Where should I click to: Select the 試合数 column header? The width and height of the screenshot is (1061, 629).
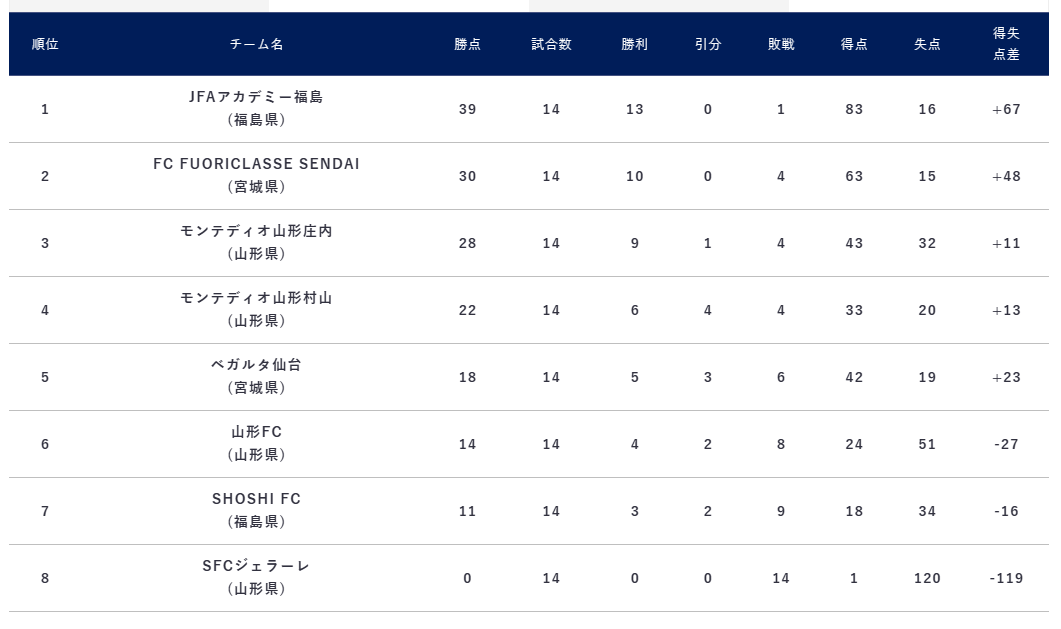[551, 44]
